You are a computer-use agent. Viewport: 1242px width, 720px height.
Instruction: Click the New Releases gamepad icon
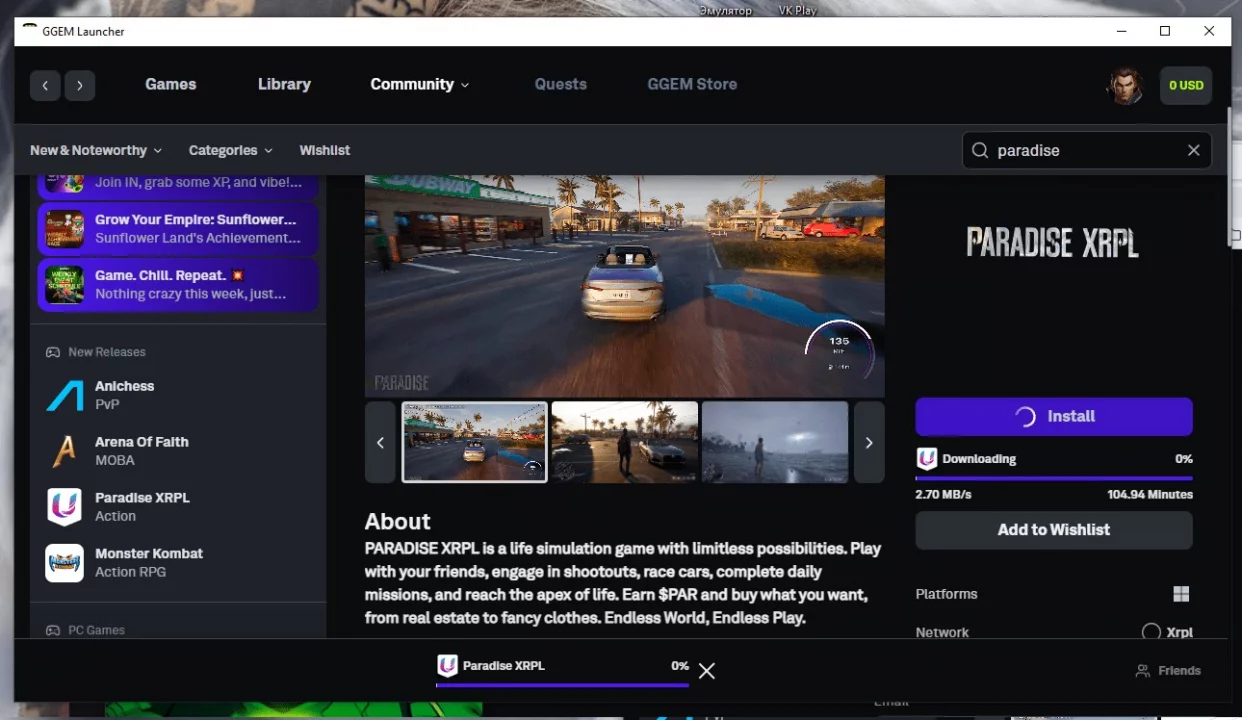53,352
